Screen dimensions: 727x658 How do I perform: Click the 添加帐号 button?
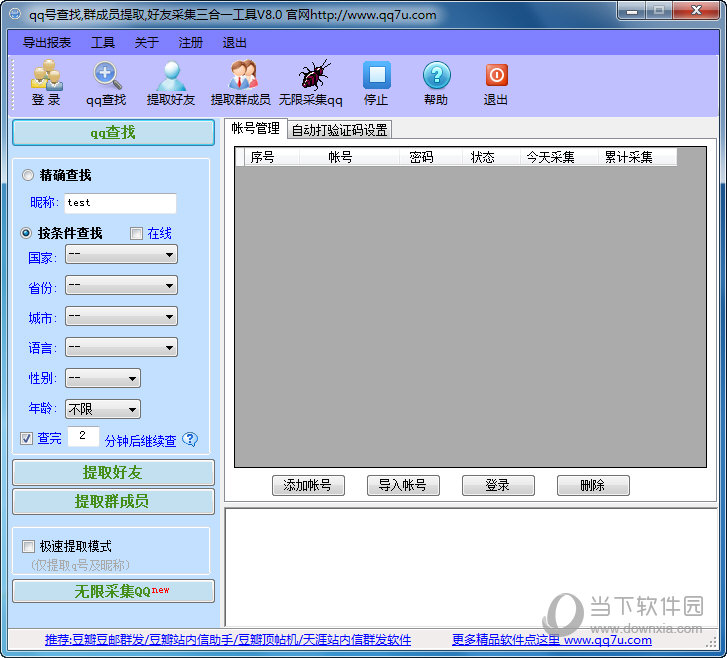coord(308,485)
